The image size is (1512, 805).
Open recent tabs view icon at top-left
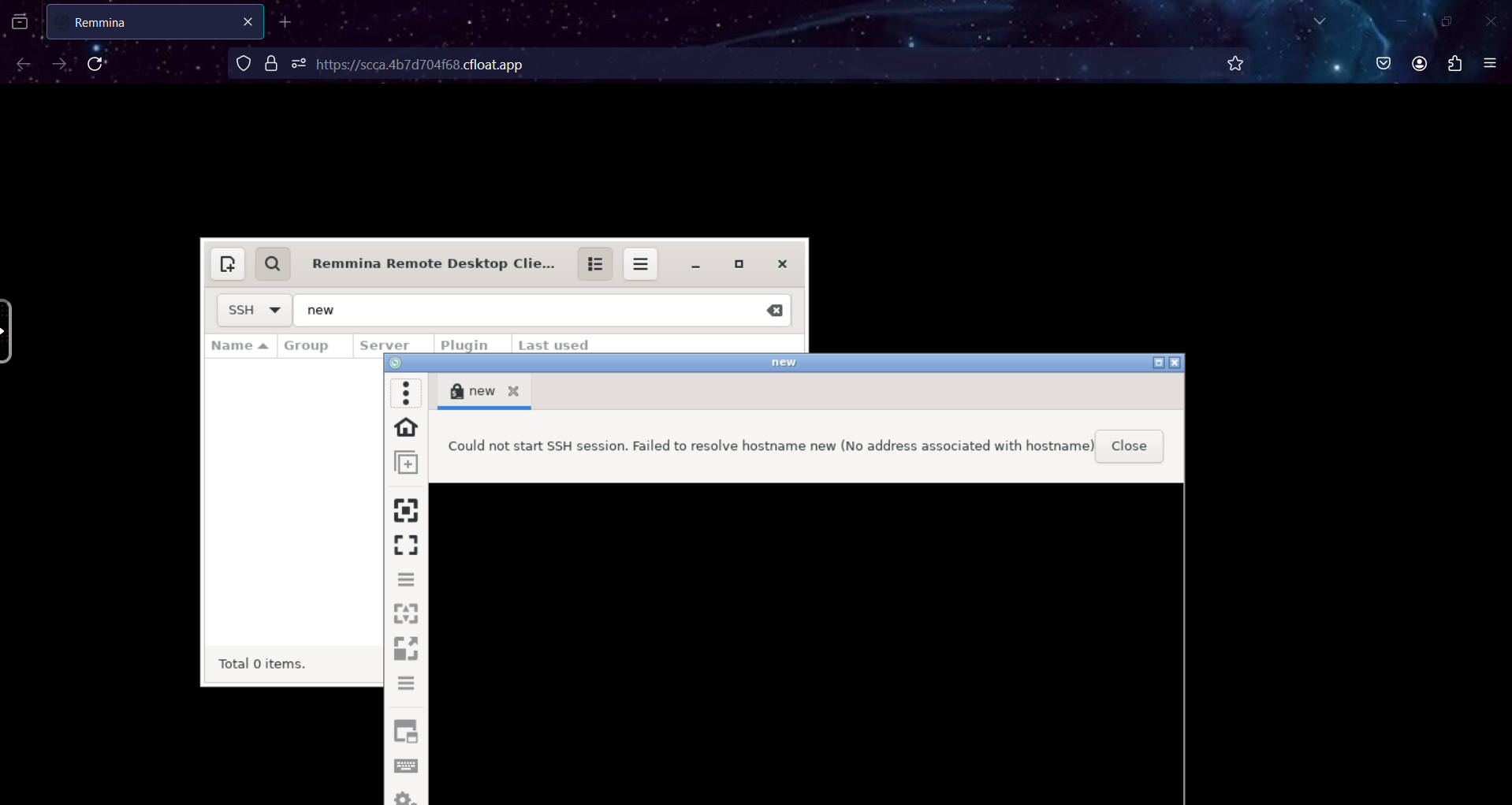coord(20,22)
